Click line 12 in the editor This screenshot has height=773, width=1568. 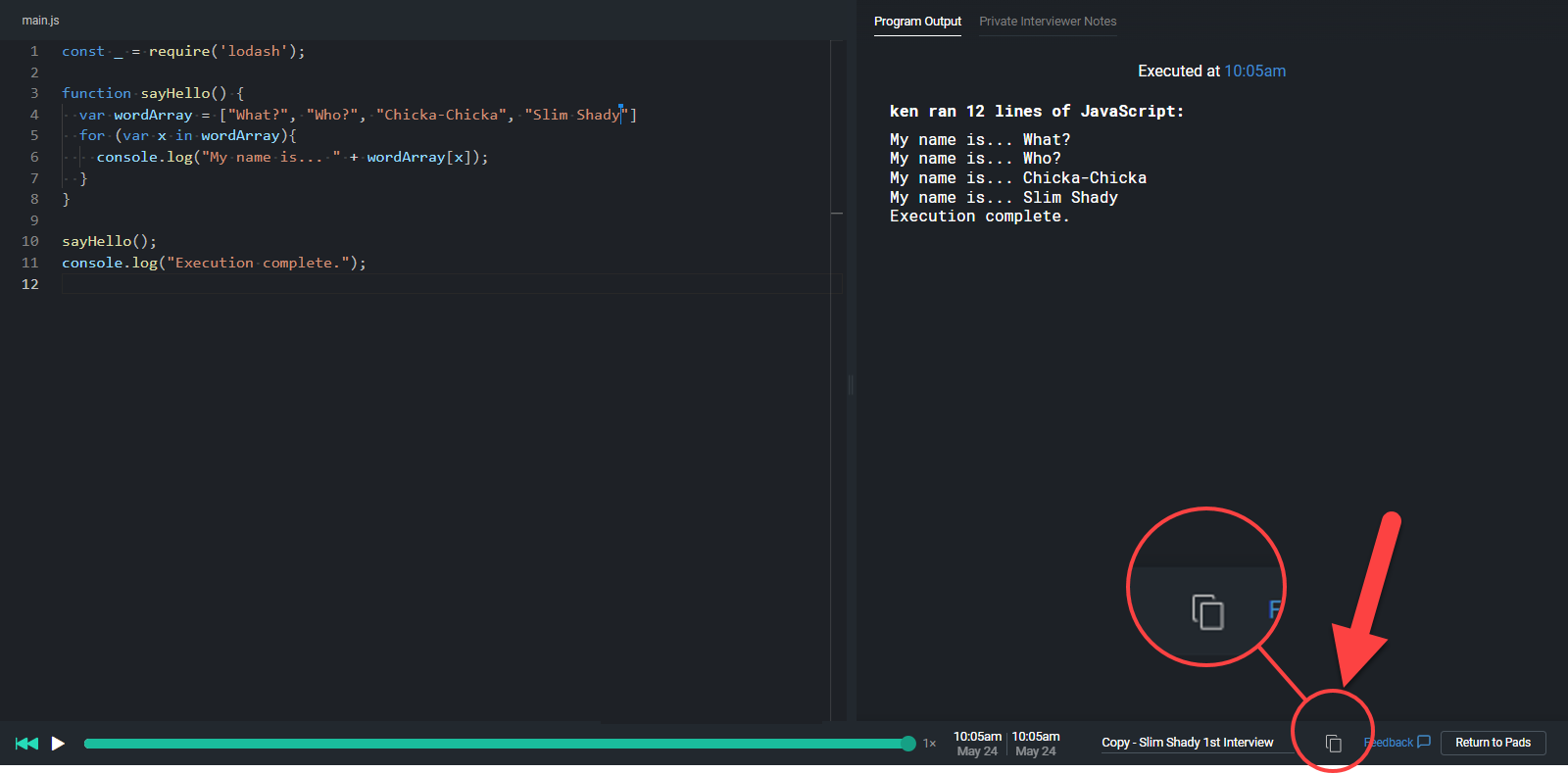pyautogui.click(x=451, y=284)
